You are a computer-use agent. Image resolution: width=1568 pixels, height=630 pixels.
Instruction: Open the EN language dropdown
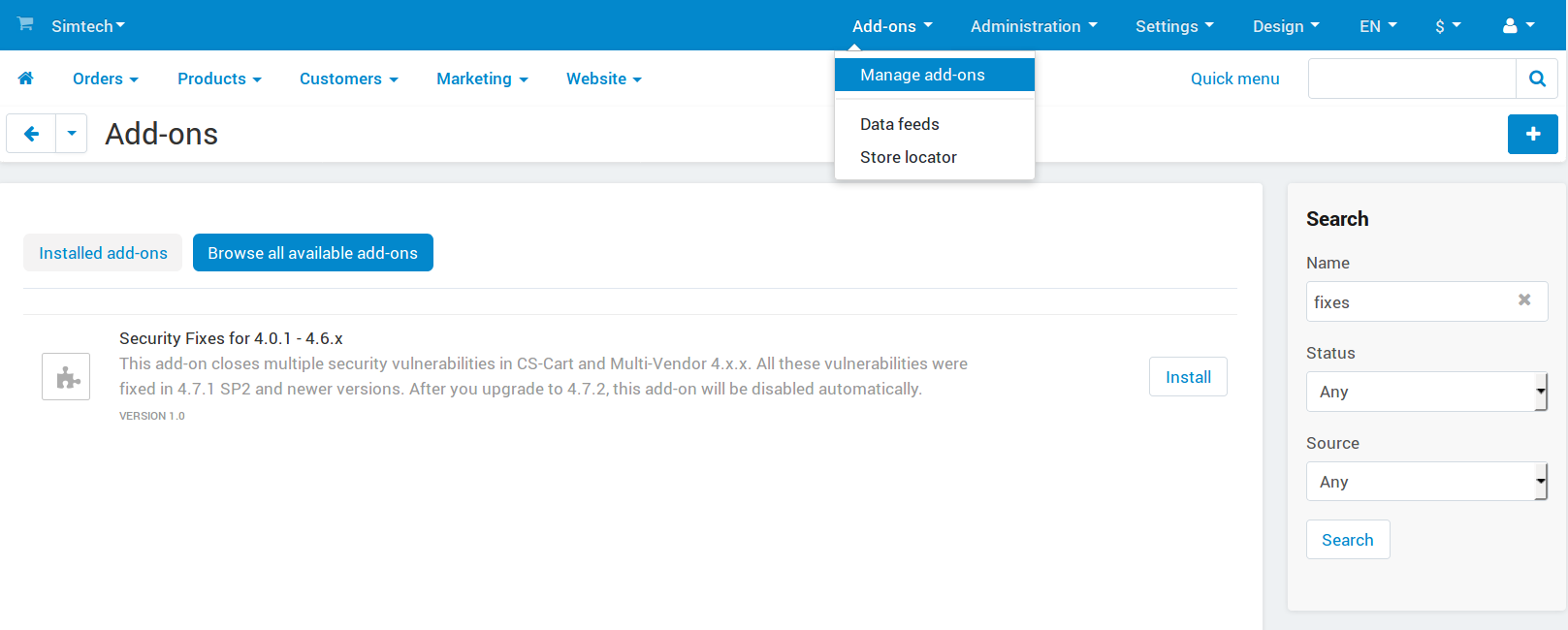(1378, 26)
